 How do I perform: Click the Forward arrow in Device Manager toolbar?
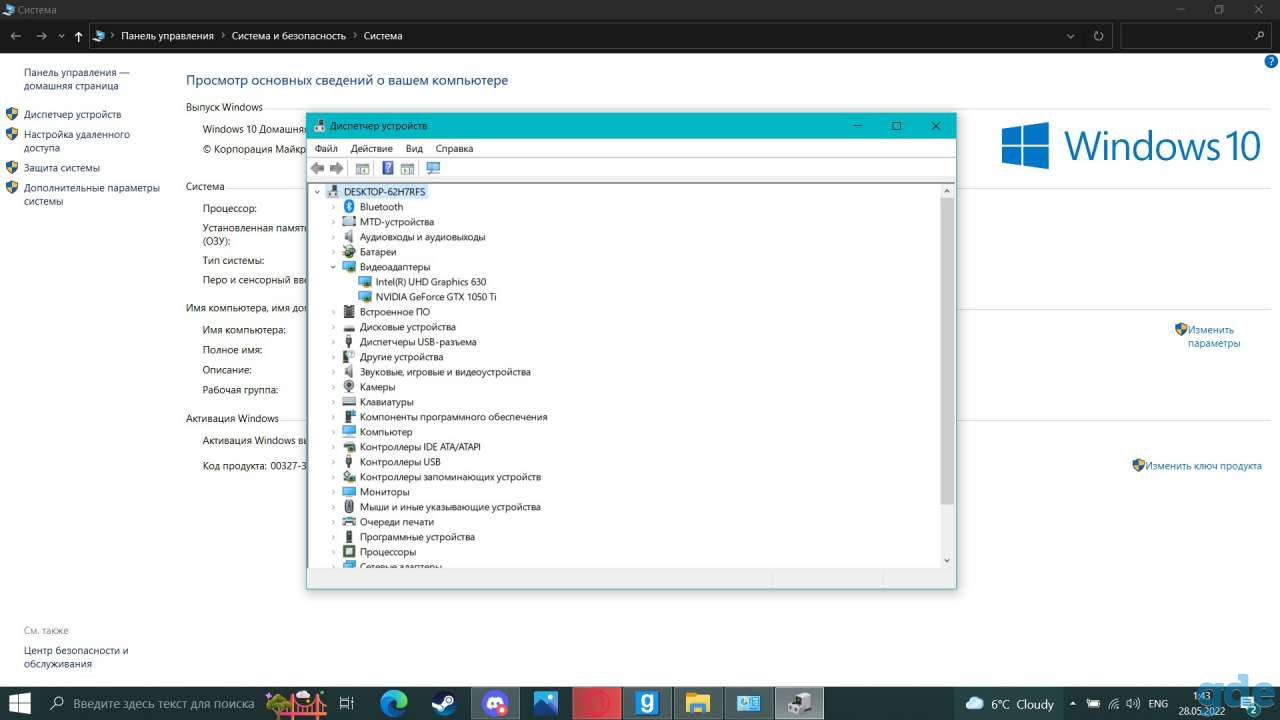tap(337, 168)
